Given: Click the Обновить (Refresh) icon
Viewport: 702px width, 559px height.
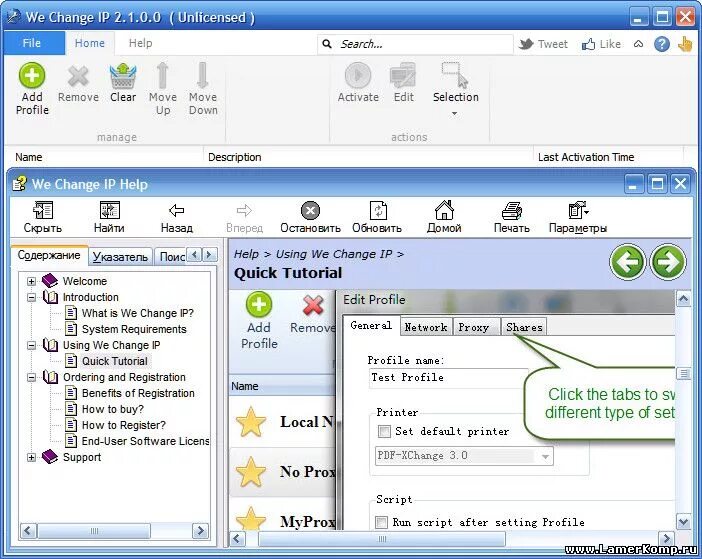Looking at the screenshot, I should (x=378, y=210).
